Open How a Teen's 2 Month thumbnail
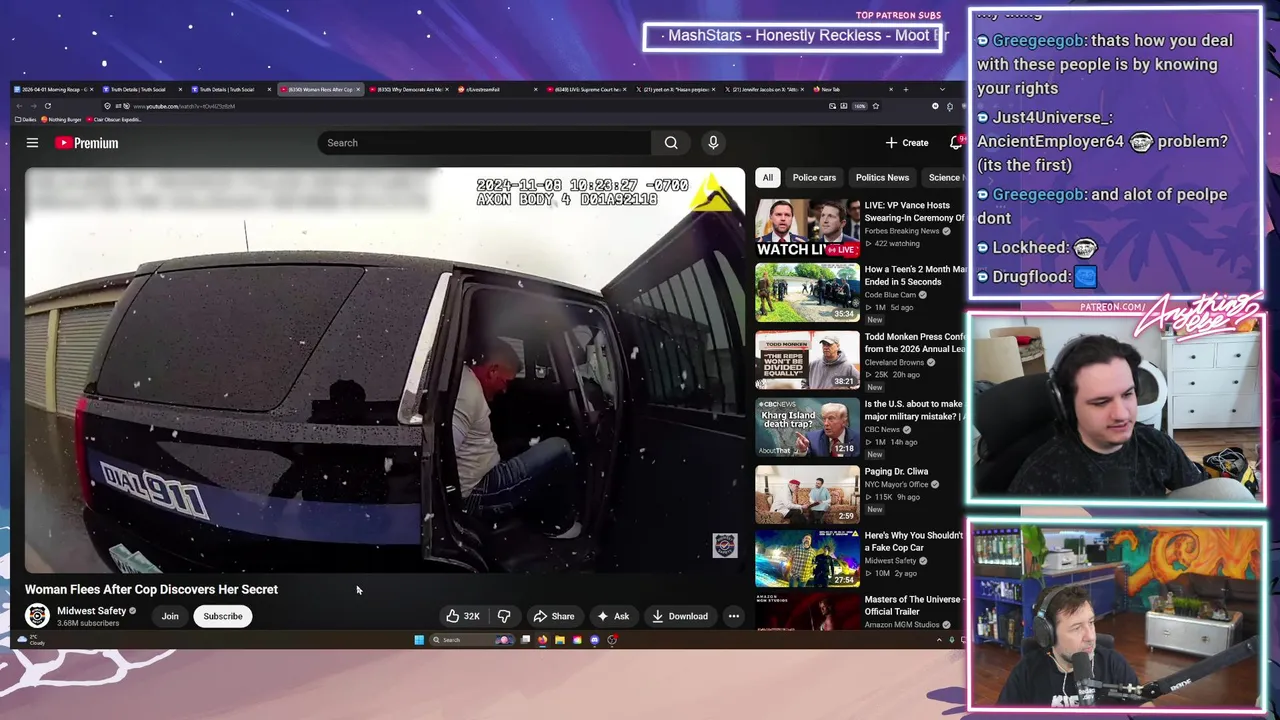 click(x=807, y=293)
